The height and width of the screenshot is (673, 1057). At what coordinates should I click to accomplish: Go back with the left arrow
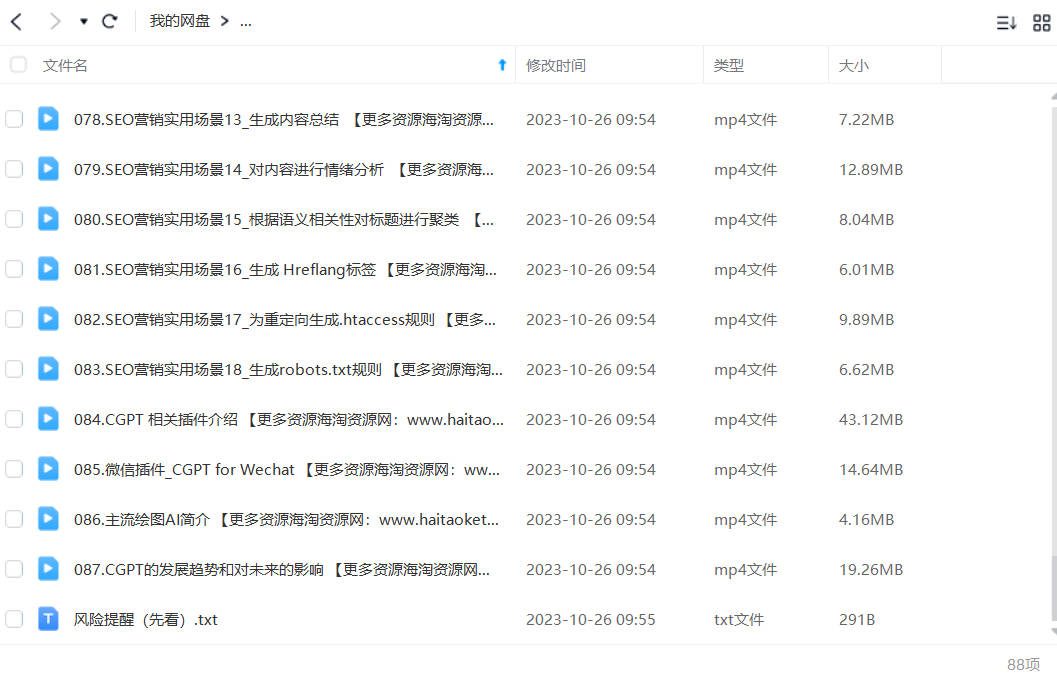click(x=17, y=22)
